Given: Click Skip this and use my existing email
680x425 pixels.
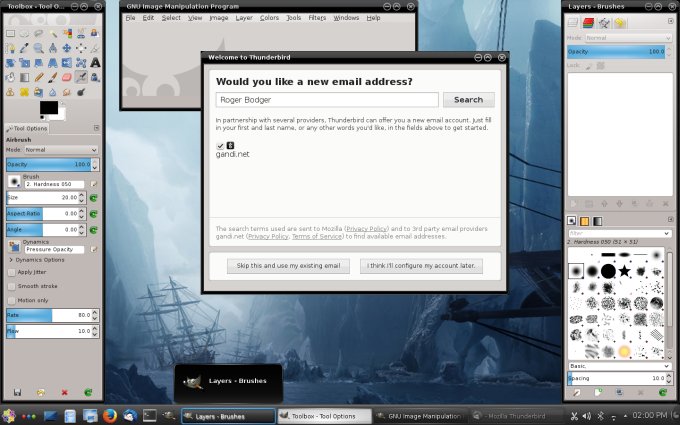Looking at the screenshot, I should click(x=288, y=266).
